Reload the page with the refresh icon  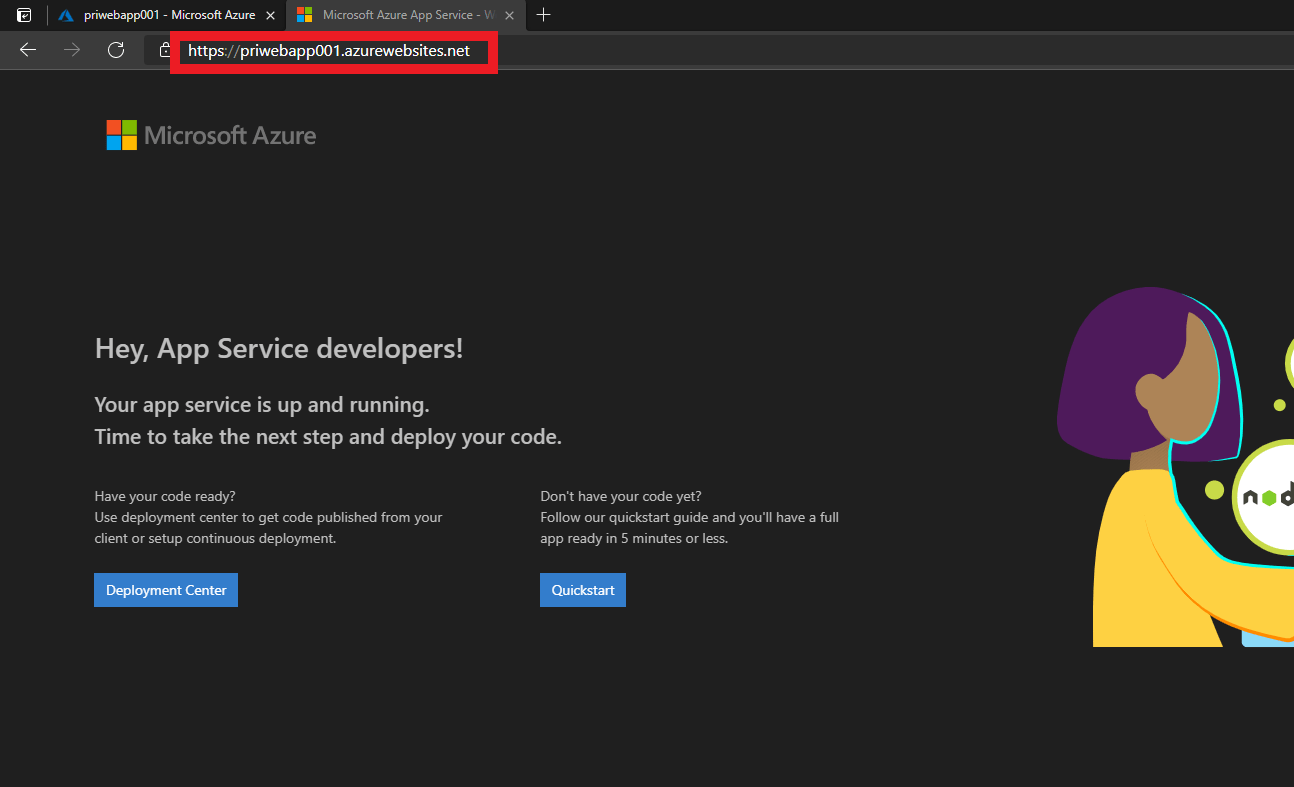pos(116,50)
